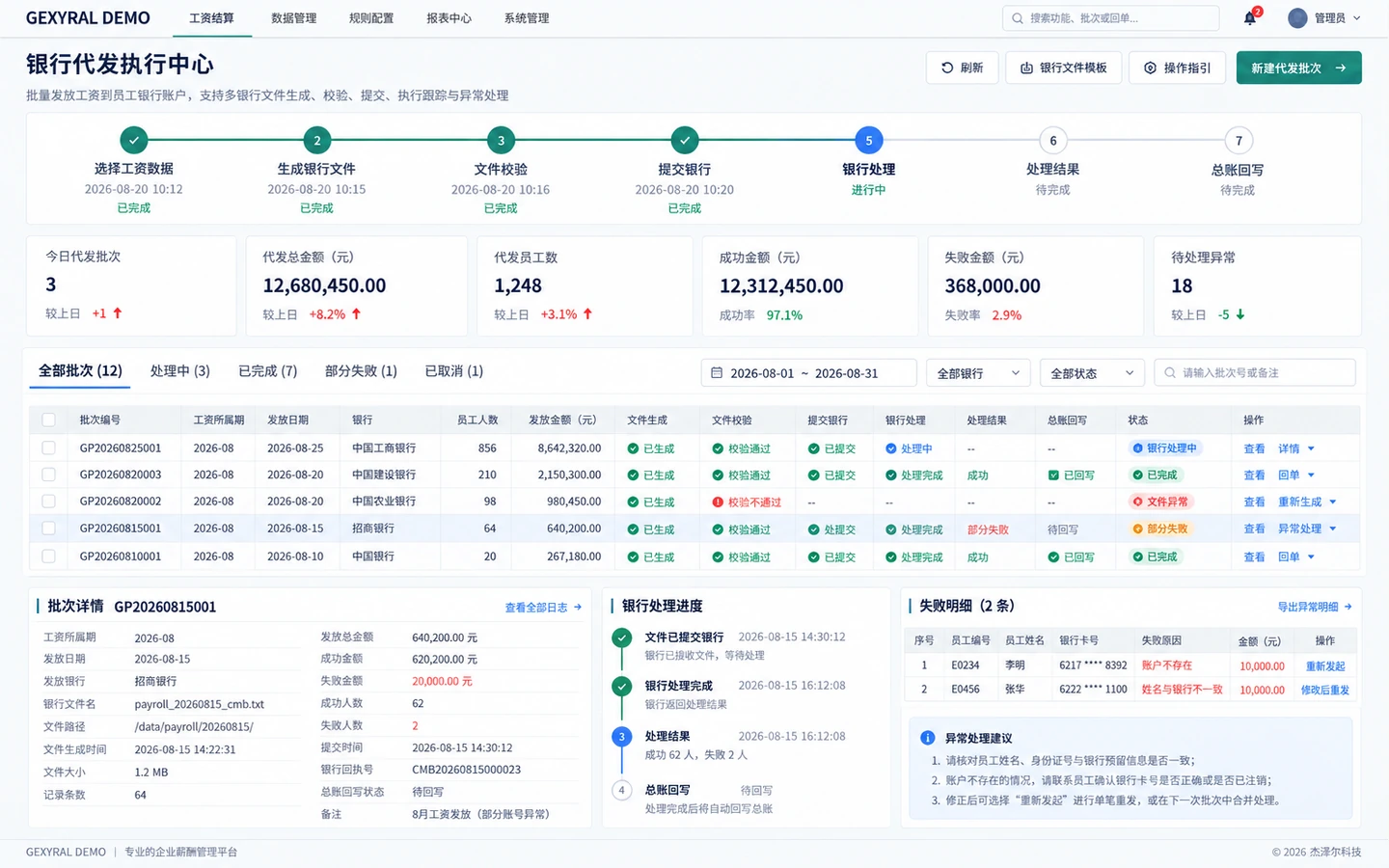Image resolution: width=1389 pixels, height=868 pixels.
Task: Toggle the select-all checkbox in table header
Action: tap(48, 420)
